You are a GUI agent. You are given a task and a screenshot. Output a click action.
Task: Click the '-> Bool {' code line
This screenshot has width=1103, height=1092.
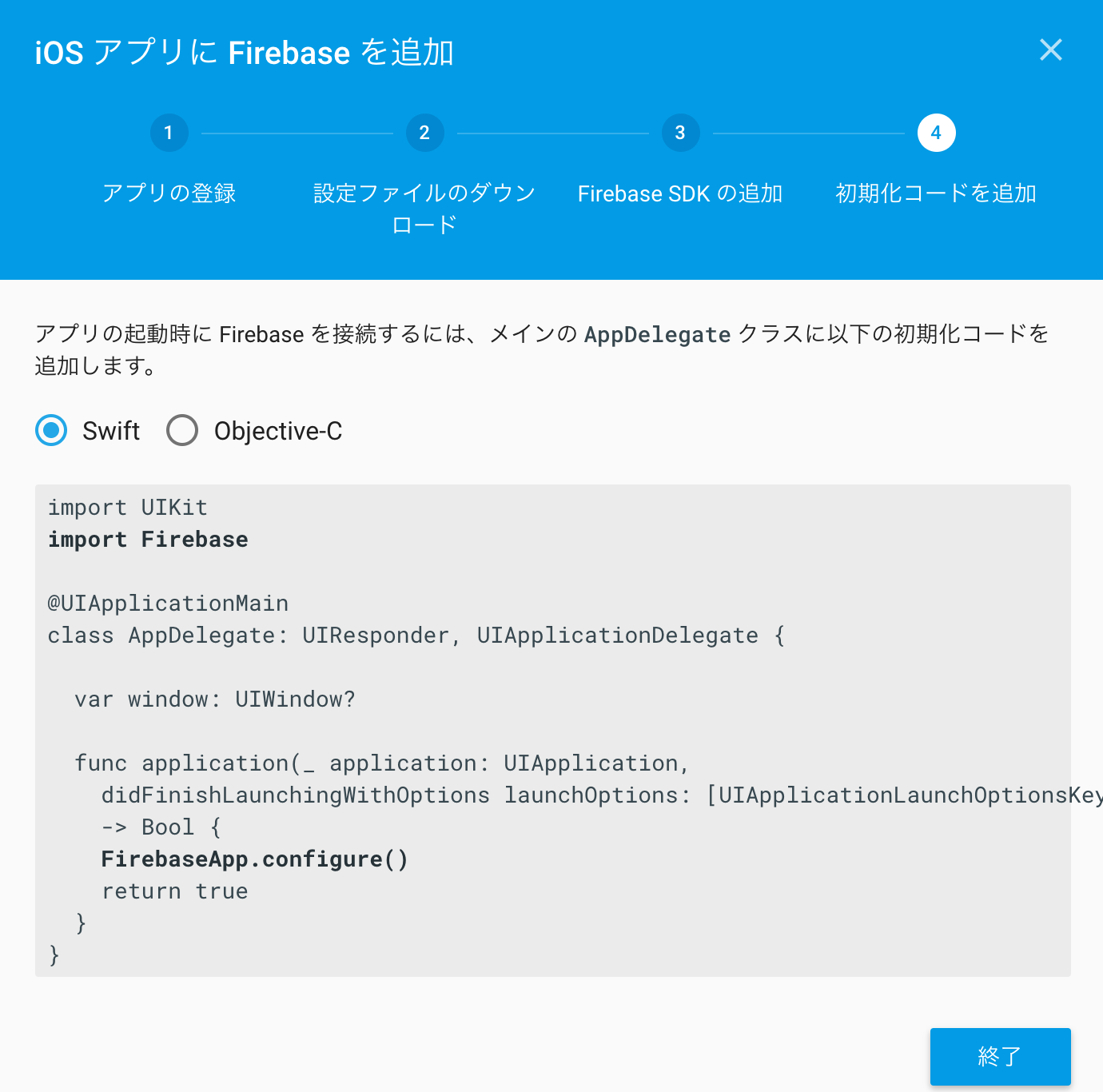[x=161, y=827]
